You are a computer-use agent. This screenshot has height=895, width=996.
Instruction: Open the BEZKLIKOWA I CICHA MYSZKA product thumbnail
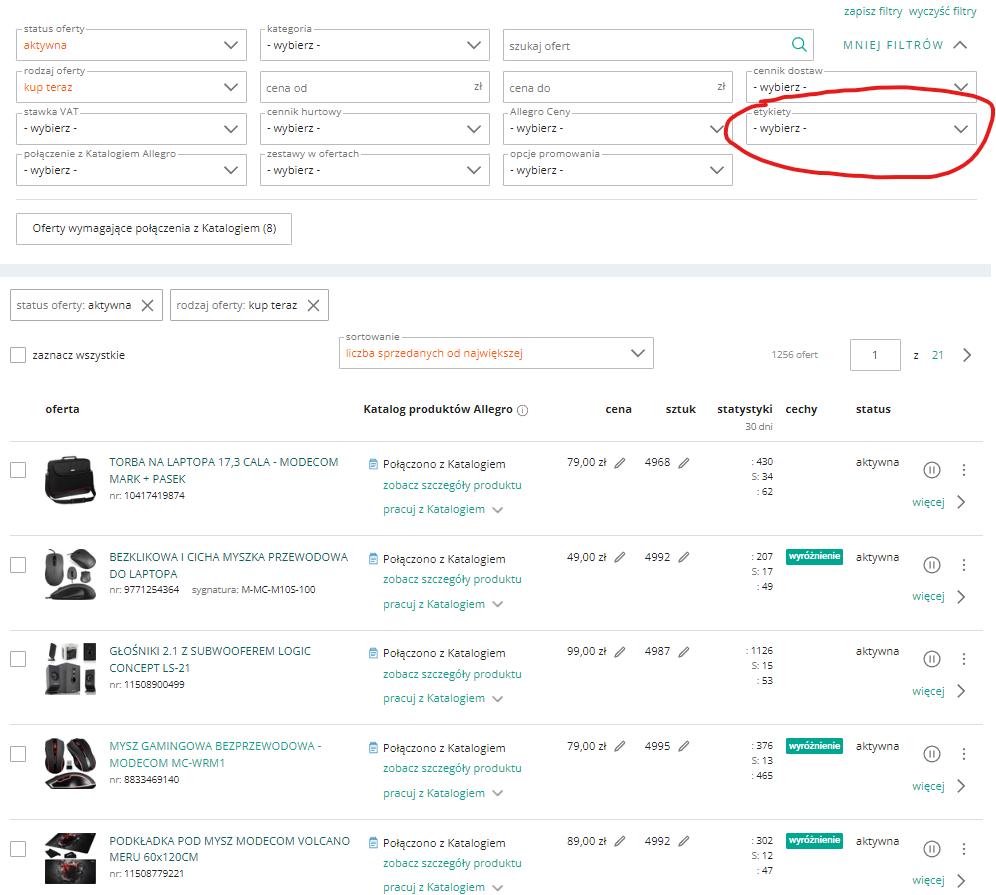coord(72,574)
